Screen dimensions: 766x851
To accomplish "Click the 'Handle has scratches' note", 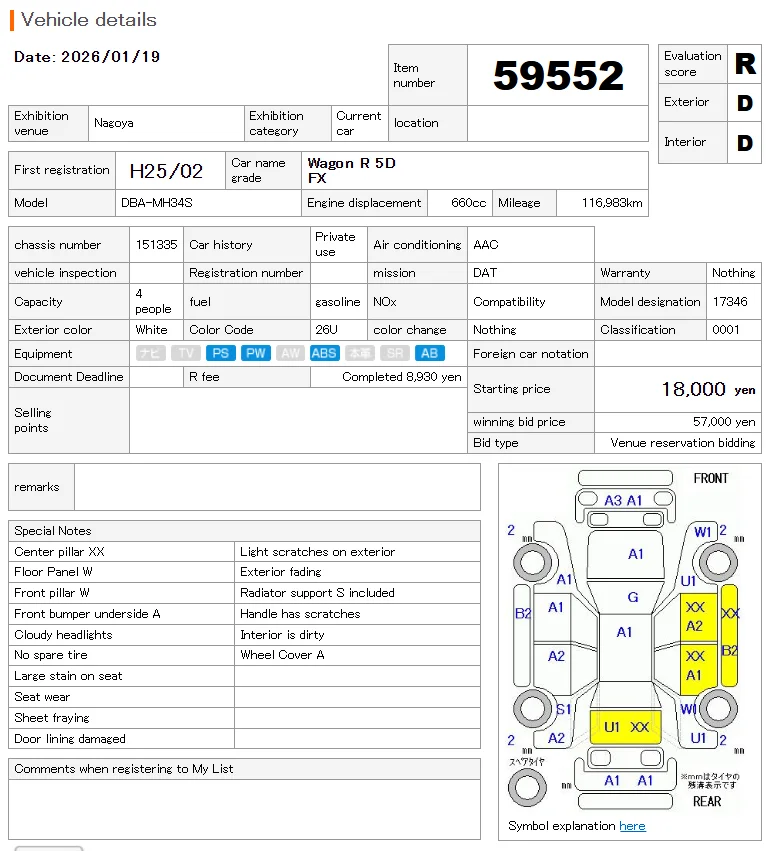I will pos(300,613).
